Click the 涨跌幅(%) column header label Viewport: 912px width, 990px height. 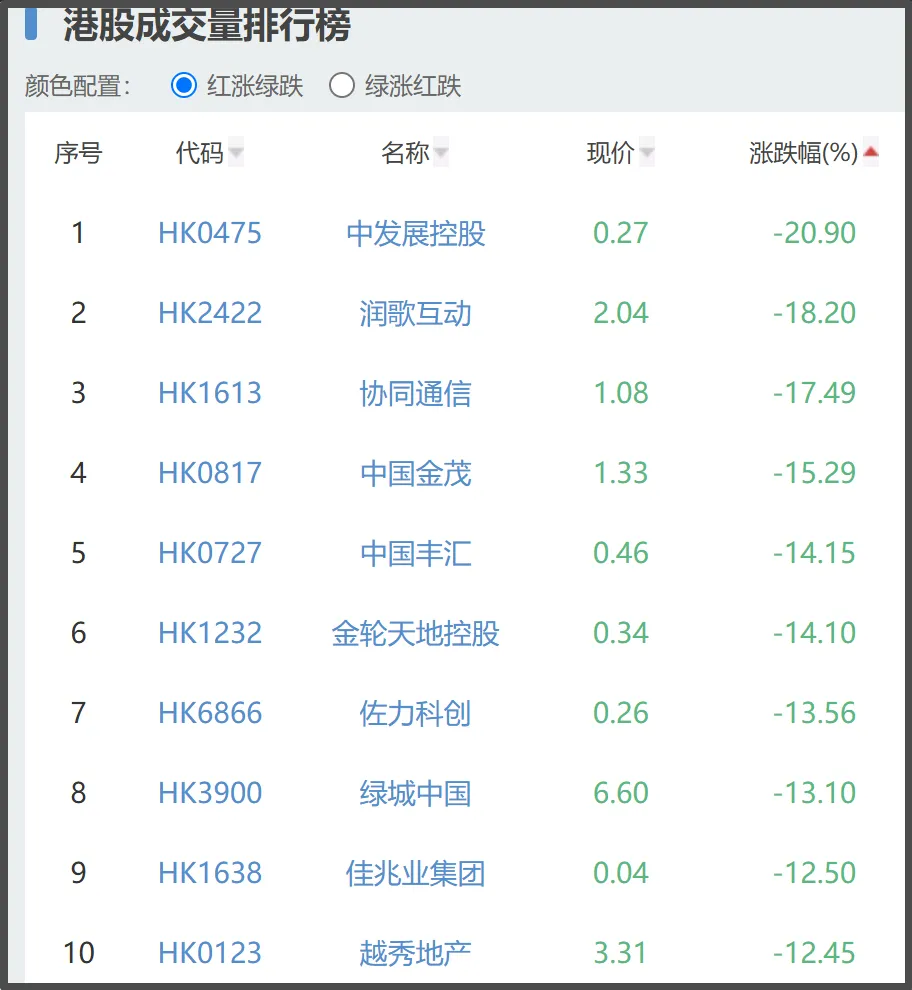click(x=803, y=153)
